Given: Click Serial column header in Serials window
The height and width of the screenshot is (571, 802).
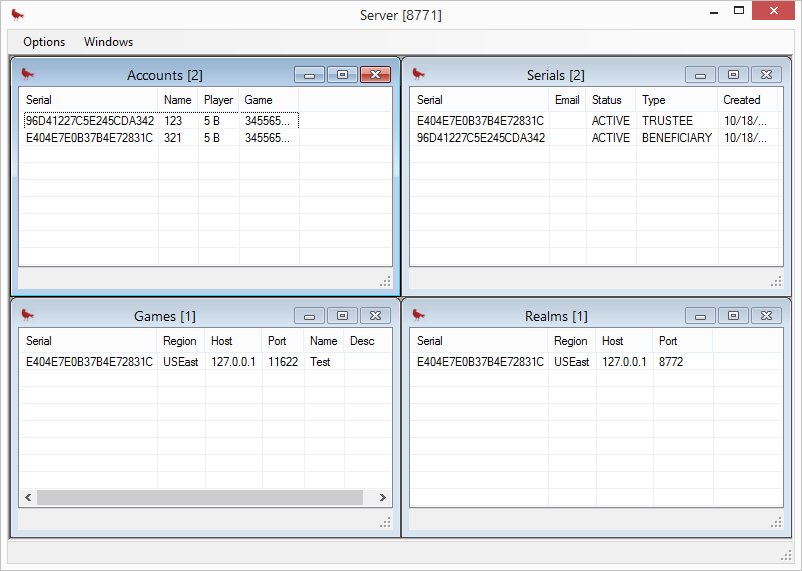Looking at the screenshot, I should pos(479,100).
